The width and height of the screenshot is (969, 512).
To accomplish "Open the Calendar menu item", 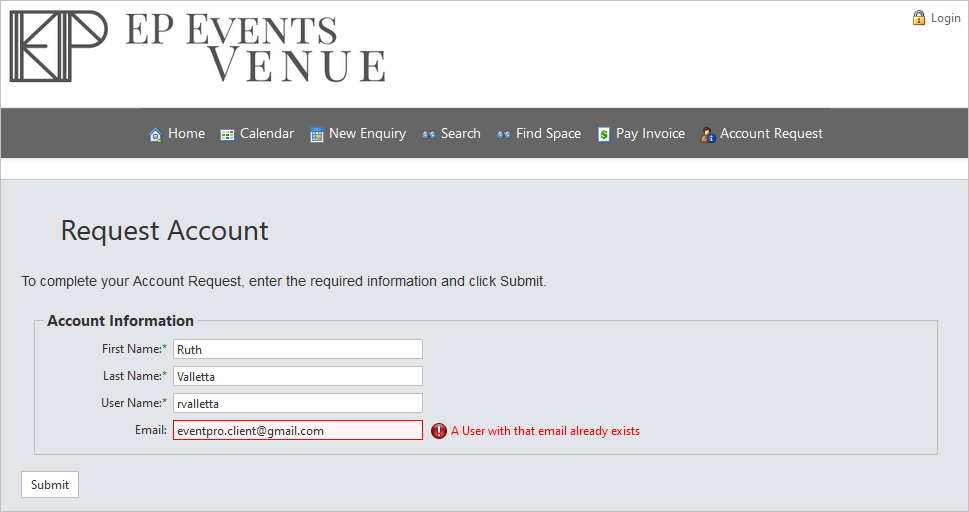I will pyautogui.click(x=258, y=134).
